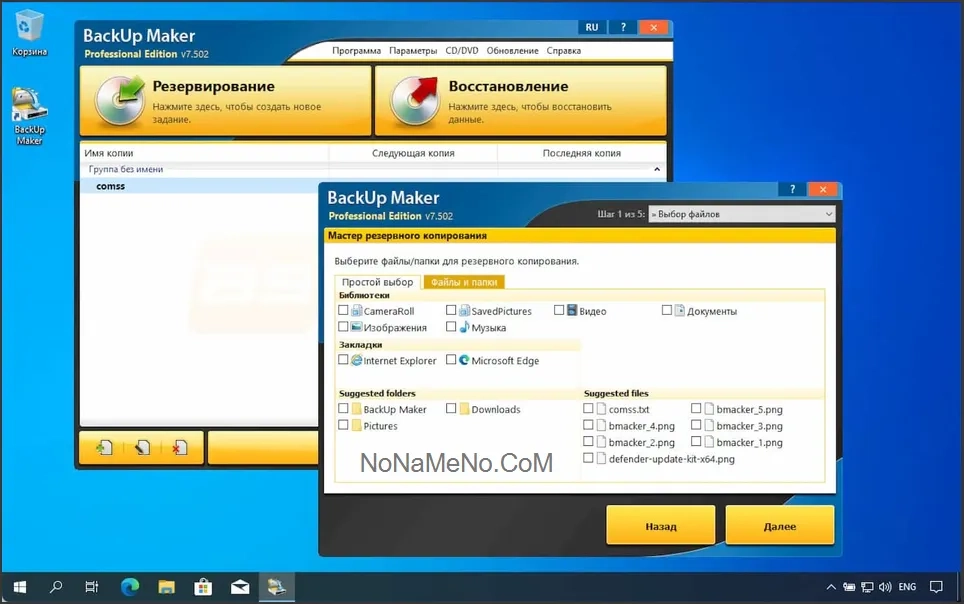This screenshot has width=964, height=604.
Task: Collapse the Группа без имени group
Action: [657, 170]
